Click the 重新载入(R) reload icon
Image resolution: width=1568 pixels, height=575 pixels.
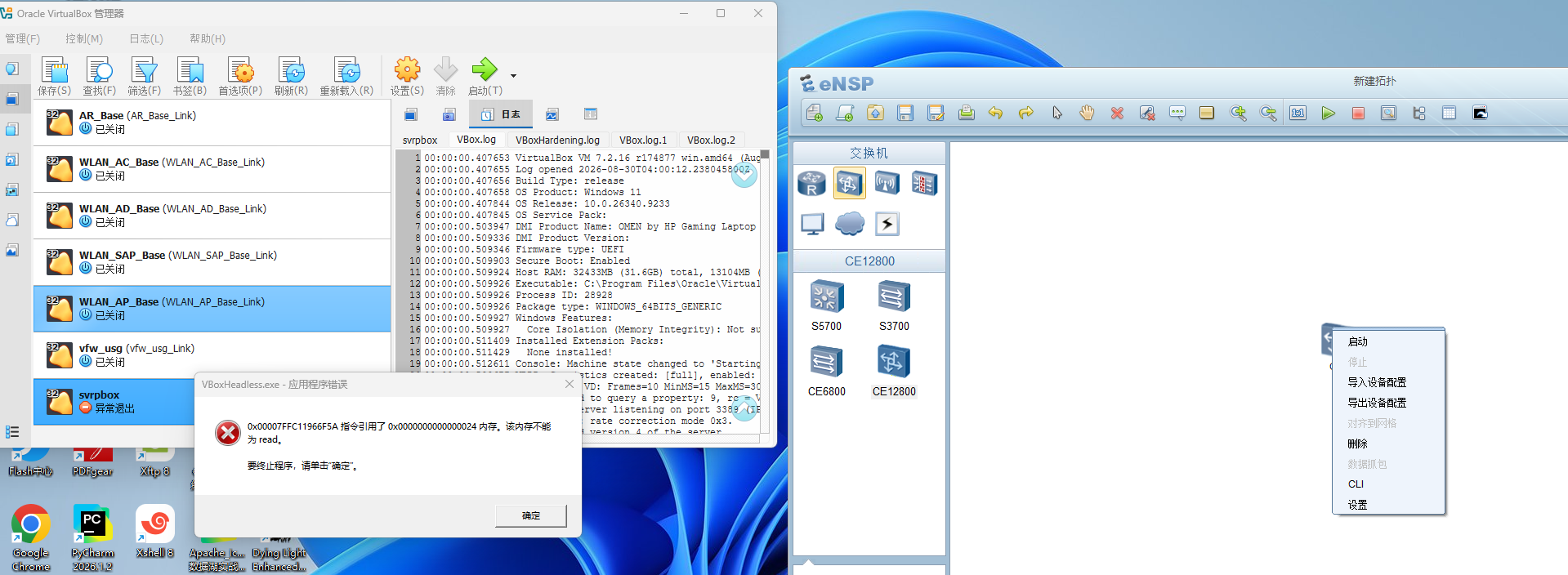[346, 77]
